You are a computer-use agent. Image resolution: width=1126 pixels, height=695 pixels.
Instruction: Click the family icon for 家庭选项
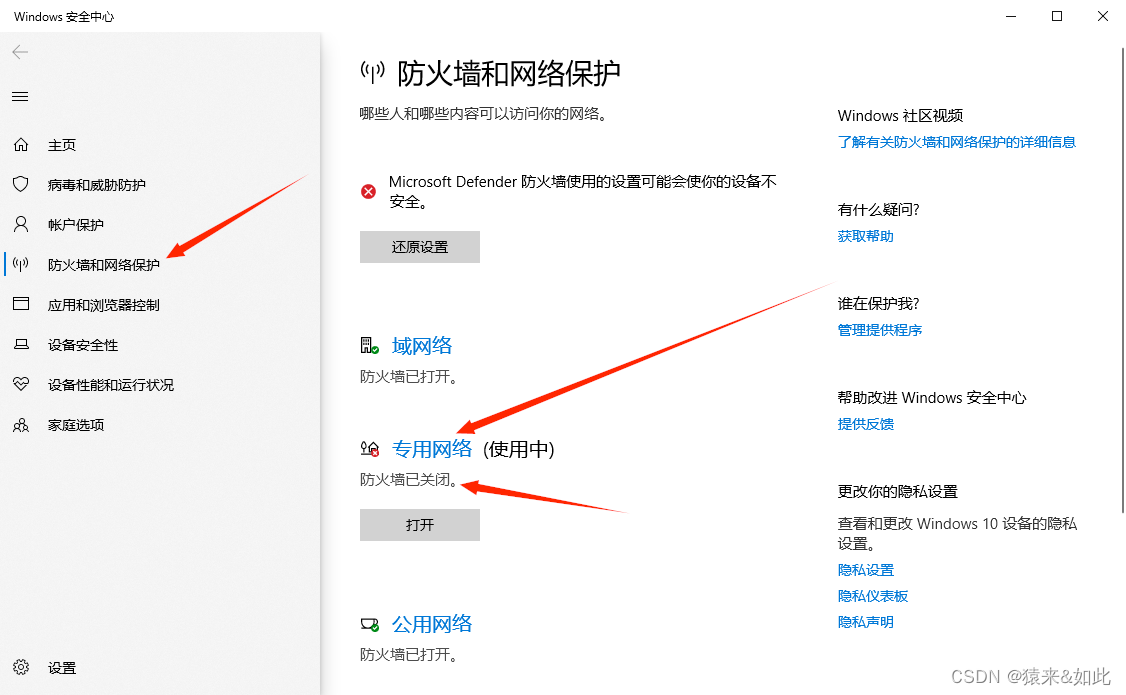pos(21,425)
